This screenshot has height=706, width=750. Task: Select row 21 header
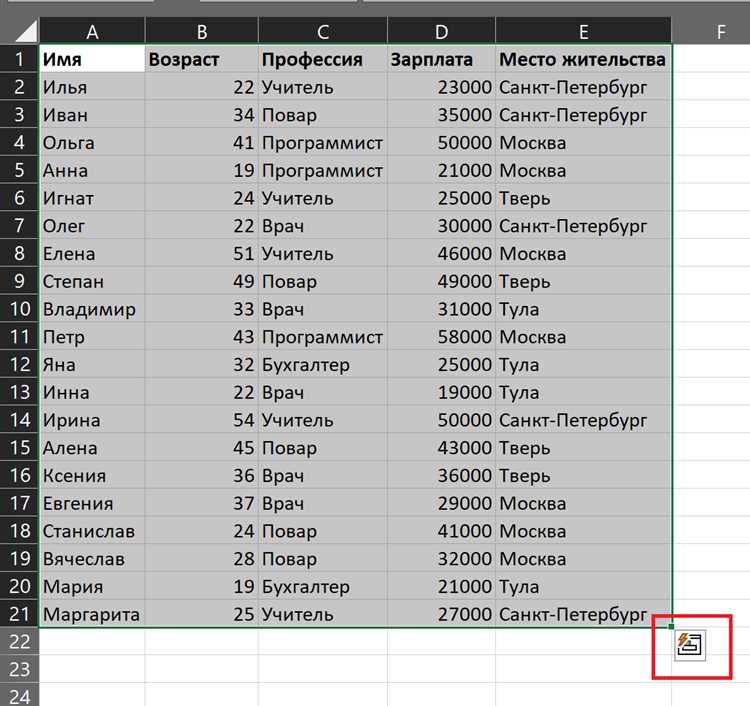(19, 614)
